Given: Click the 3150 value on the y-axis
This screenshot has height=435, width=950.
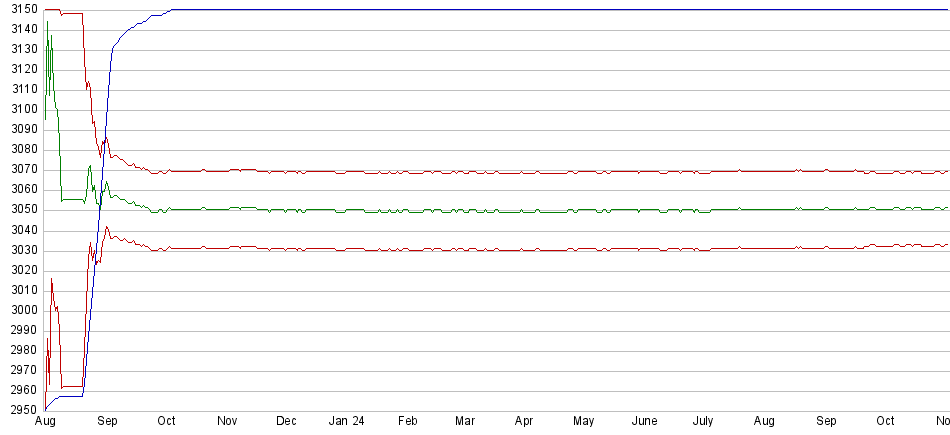Looking at the screenshot, I should pos(24,10).
